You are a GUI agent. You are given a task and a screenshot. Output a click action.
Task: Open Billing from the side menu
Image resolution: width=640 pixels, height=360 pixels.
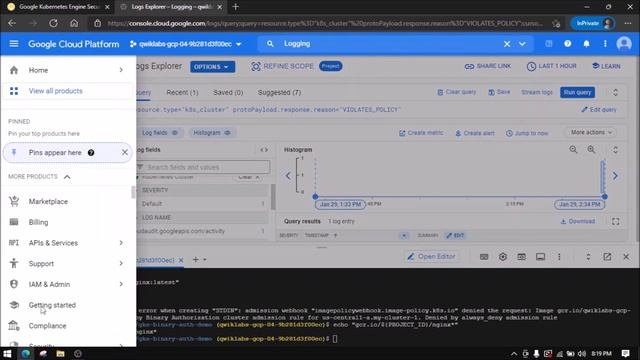(x=38, y=222)
